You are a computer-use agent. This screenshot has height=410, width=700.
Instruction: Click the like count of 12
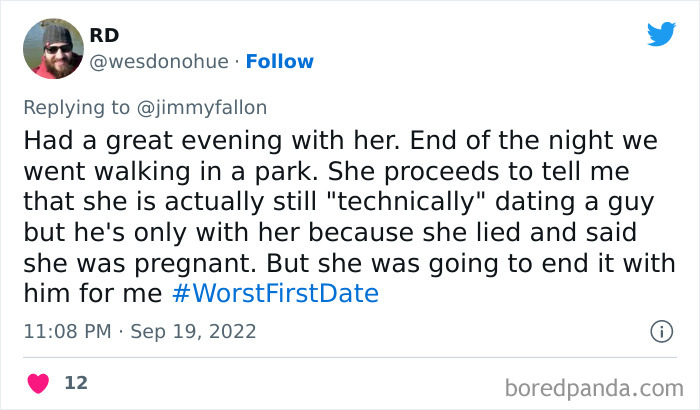[x=75, y=382]
